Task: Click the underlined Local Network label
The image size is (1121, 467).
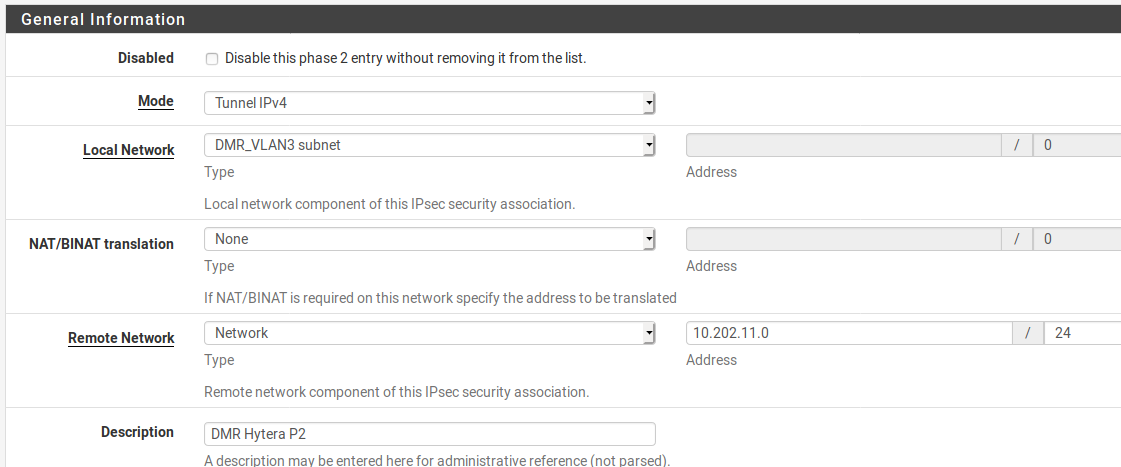Action: coord(129,150)
